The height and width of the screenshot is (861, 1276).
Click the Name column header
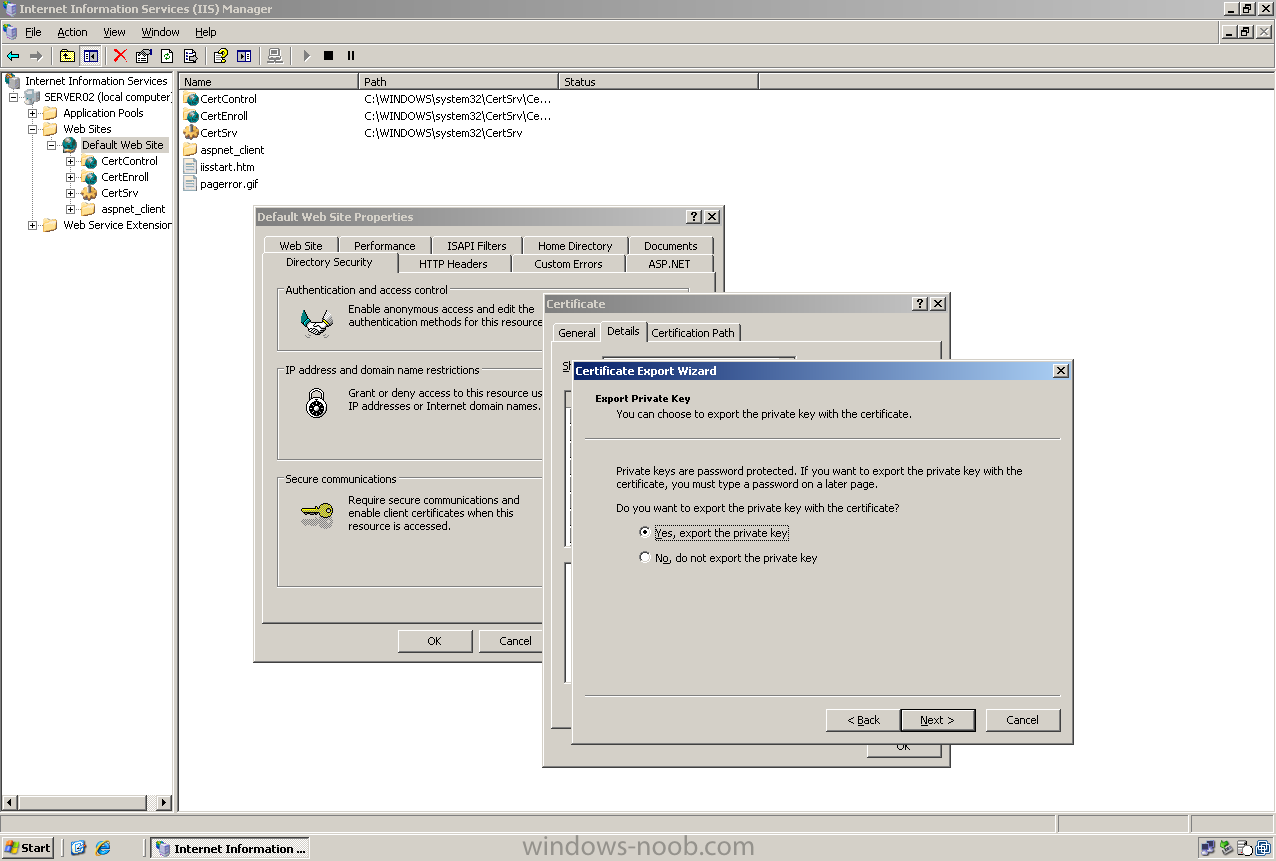tap(268, 82)
